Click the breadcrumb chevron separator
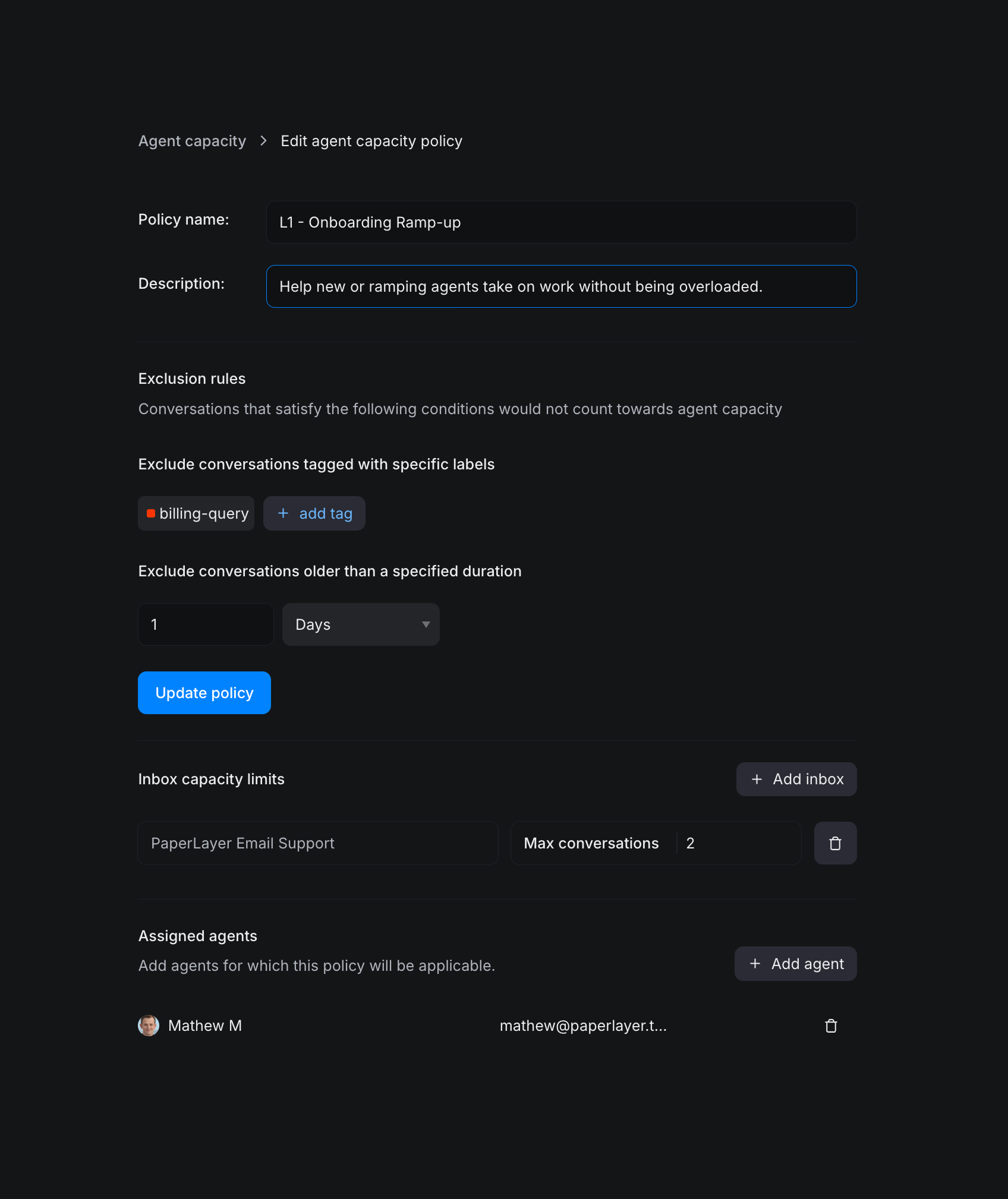Viewport: 1008px width, 1199px height. click(x=263, y=141)
